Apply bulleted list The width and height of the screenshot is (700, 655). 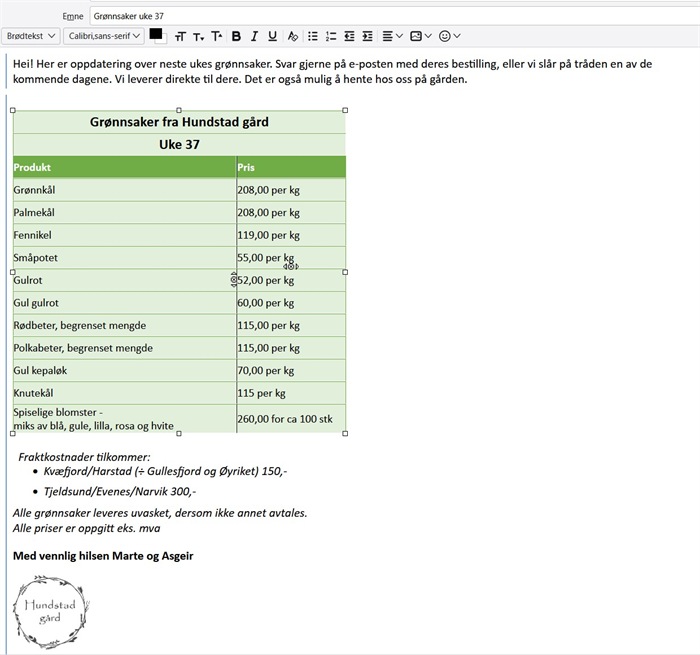(313, 36)
